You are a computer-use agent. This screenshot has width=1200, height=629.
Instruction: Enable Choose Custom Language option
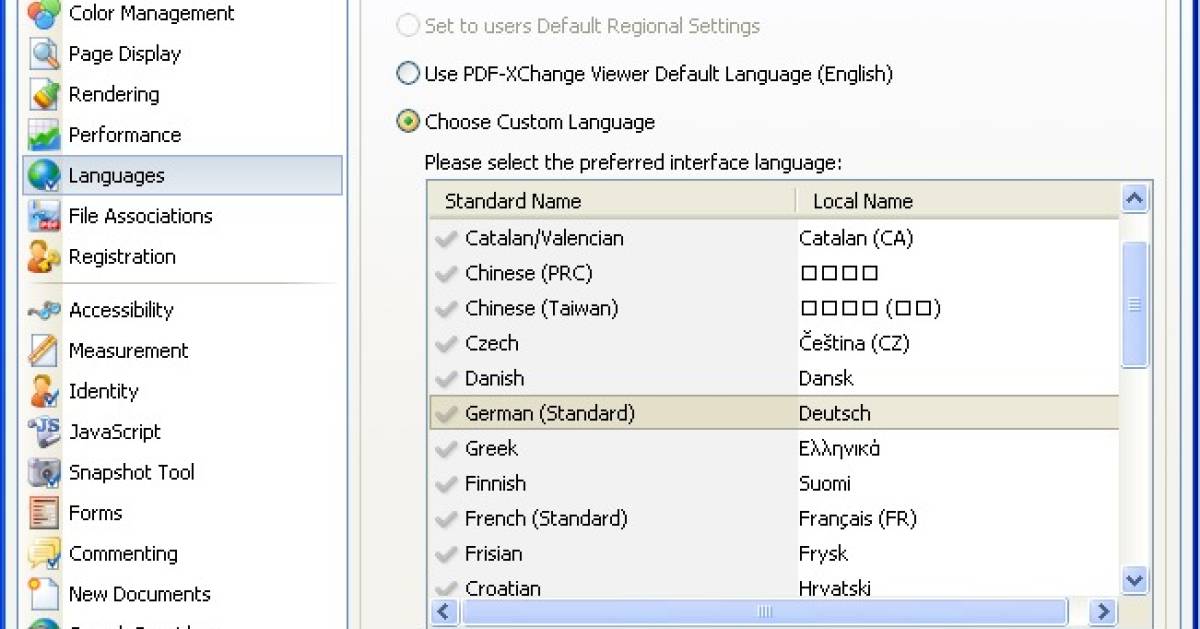coord(408,121)
